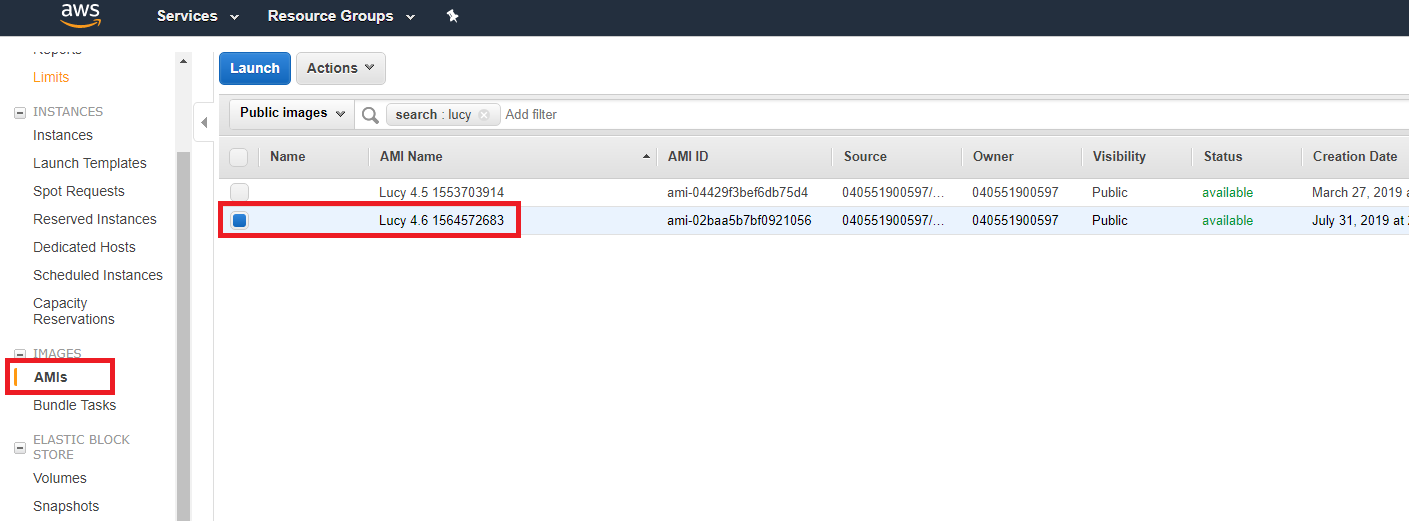
Task: Open Capacity Reservations in the sidebar
Action: tap(74, 311)
